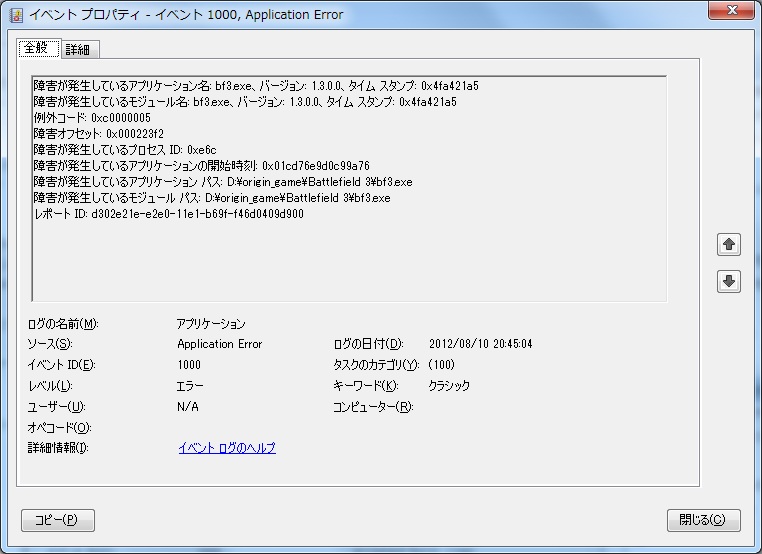This screenshot has height=554, width=762.
Task: Click the source value Application Error
Action: click(220, 344)
